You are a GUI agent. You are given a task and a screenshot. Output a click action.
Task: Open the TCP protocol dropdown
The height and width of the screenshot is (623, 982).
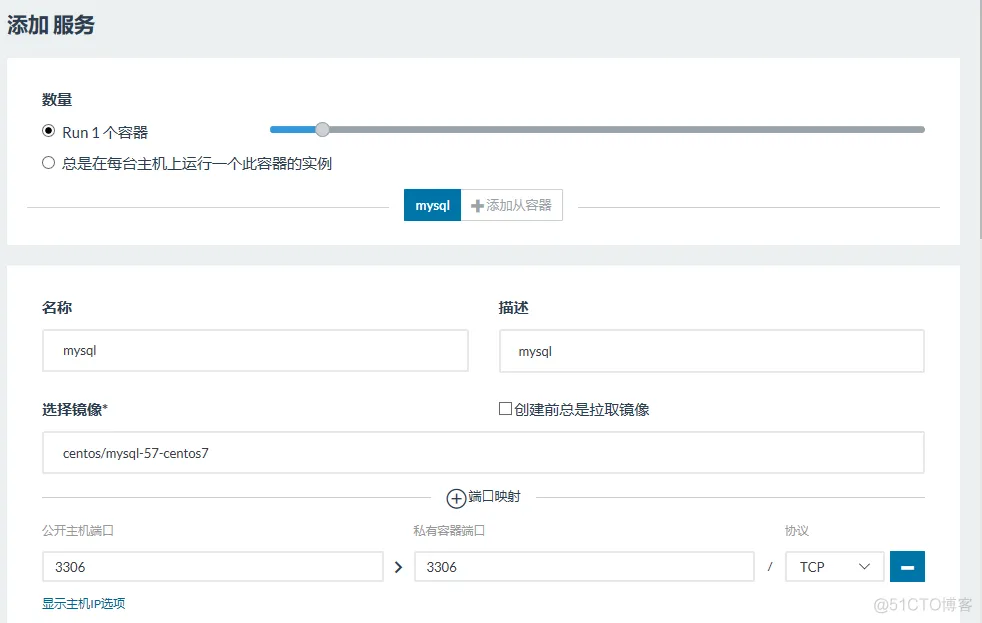coord(835,567)
